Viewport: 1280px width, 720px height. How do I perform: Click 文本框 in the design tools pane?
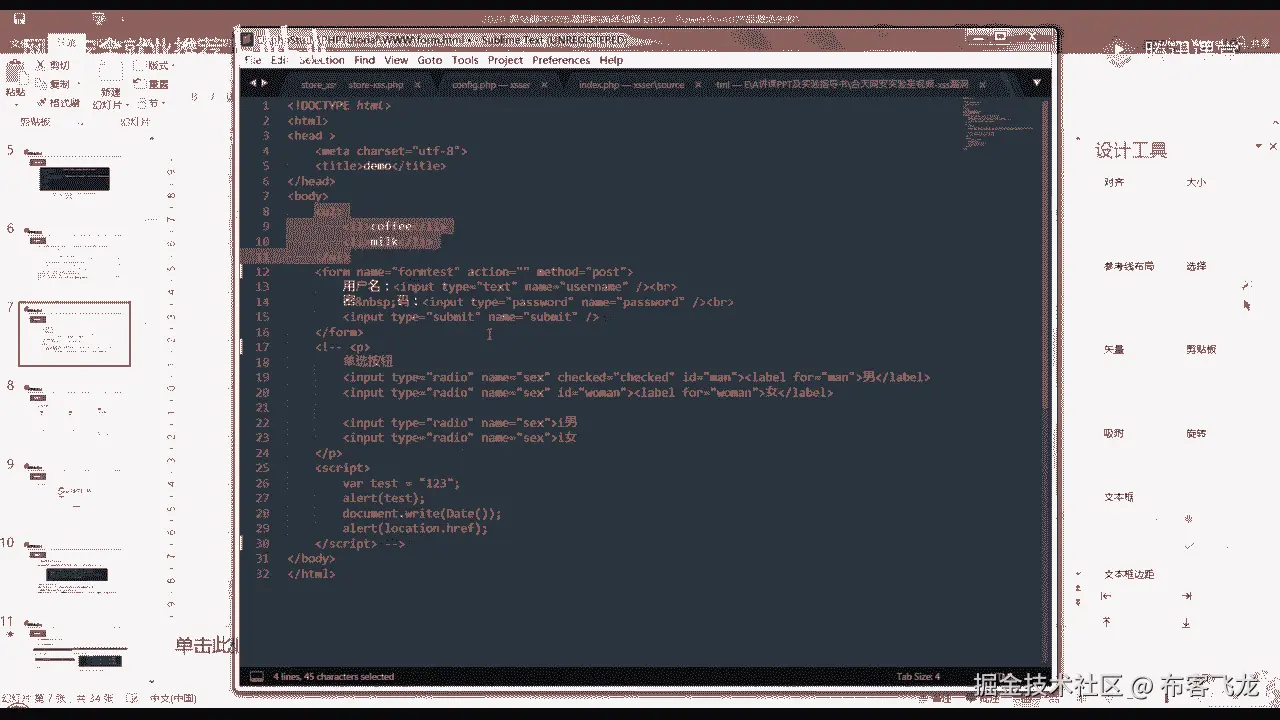1118,496
